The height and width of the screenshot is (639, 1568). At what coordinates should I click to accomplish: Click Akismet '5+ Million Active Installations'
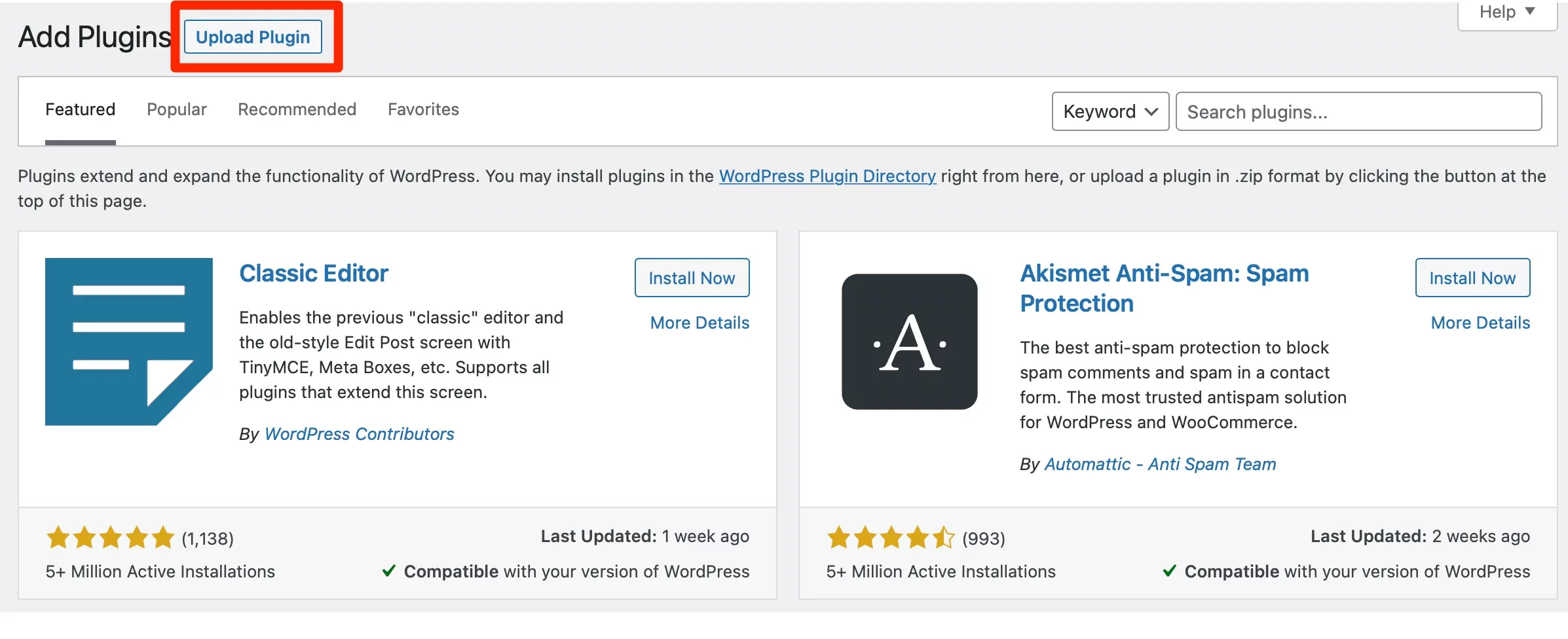[941, 572]
